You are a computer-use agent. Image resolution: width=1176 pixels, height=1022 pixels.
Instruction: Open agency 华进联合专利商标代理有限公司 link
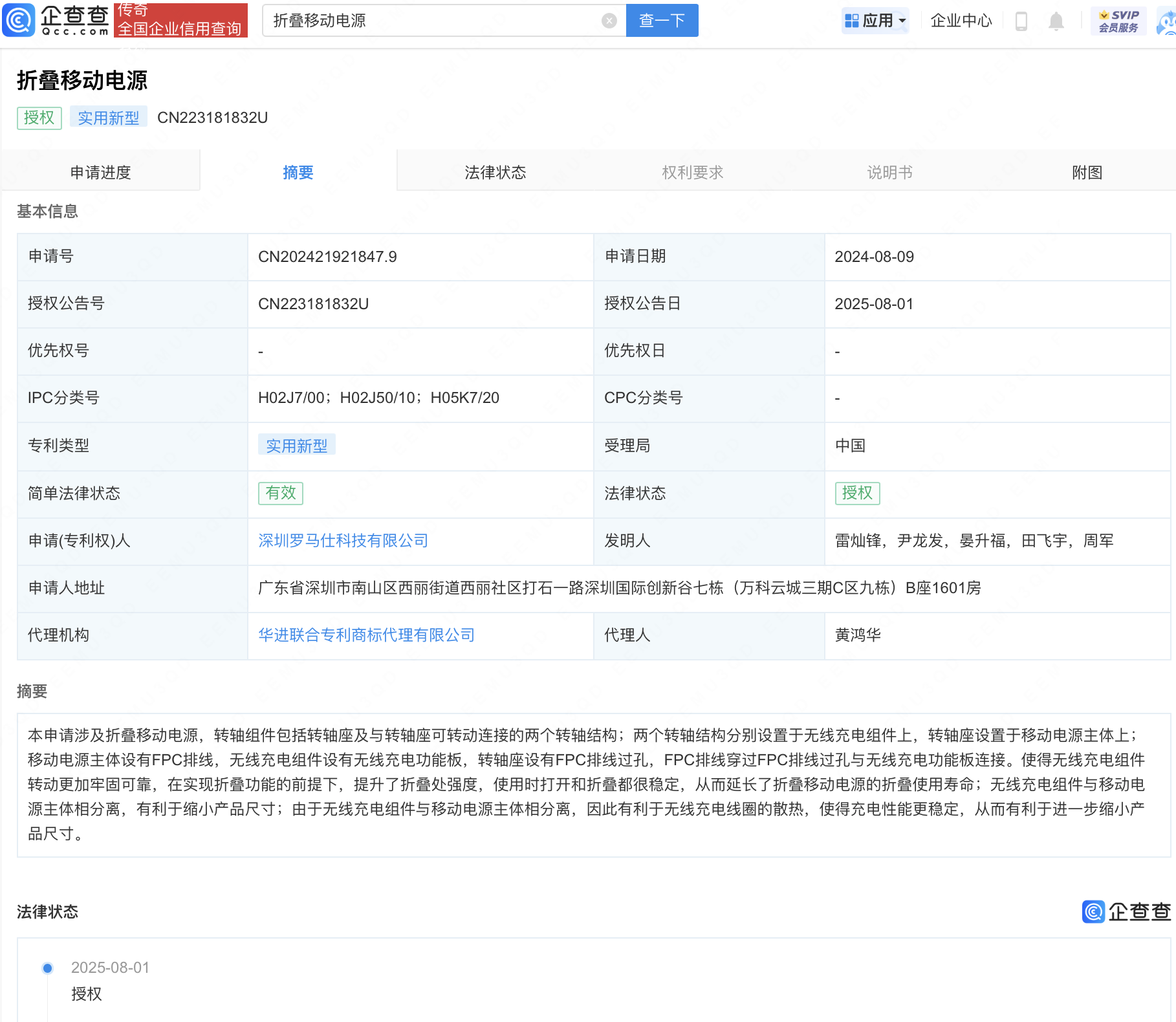(x=366, y=635)
